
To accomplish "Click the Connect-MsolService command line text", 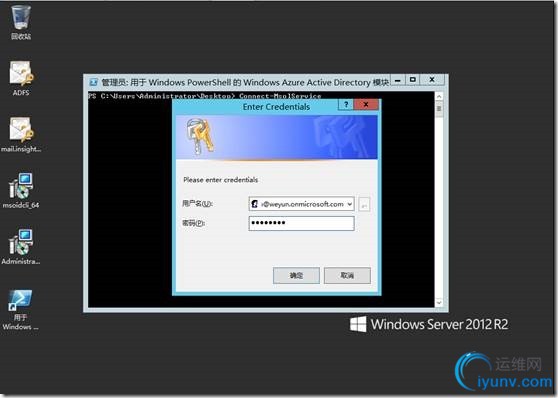I will click(280, 96).
